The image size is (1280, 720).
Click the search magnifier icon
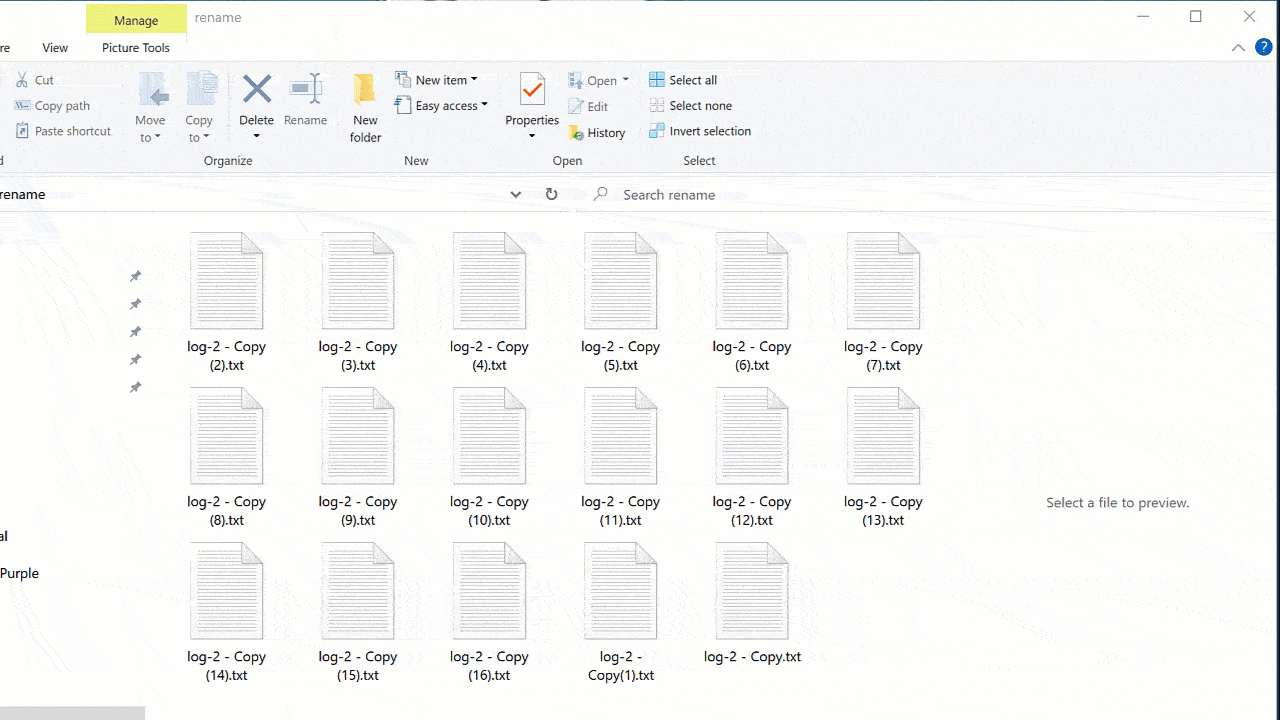pyautogui.click(x=600, y=194)
